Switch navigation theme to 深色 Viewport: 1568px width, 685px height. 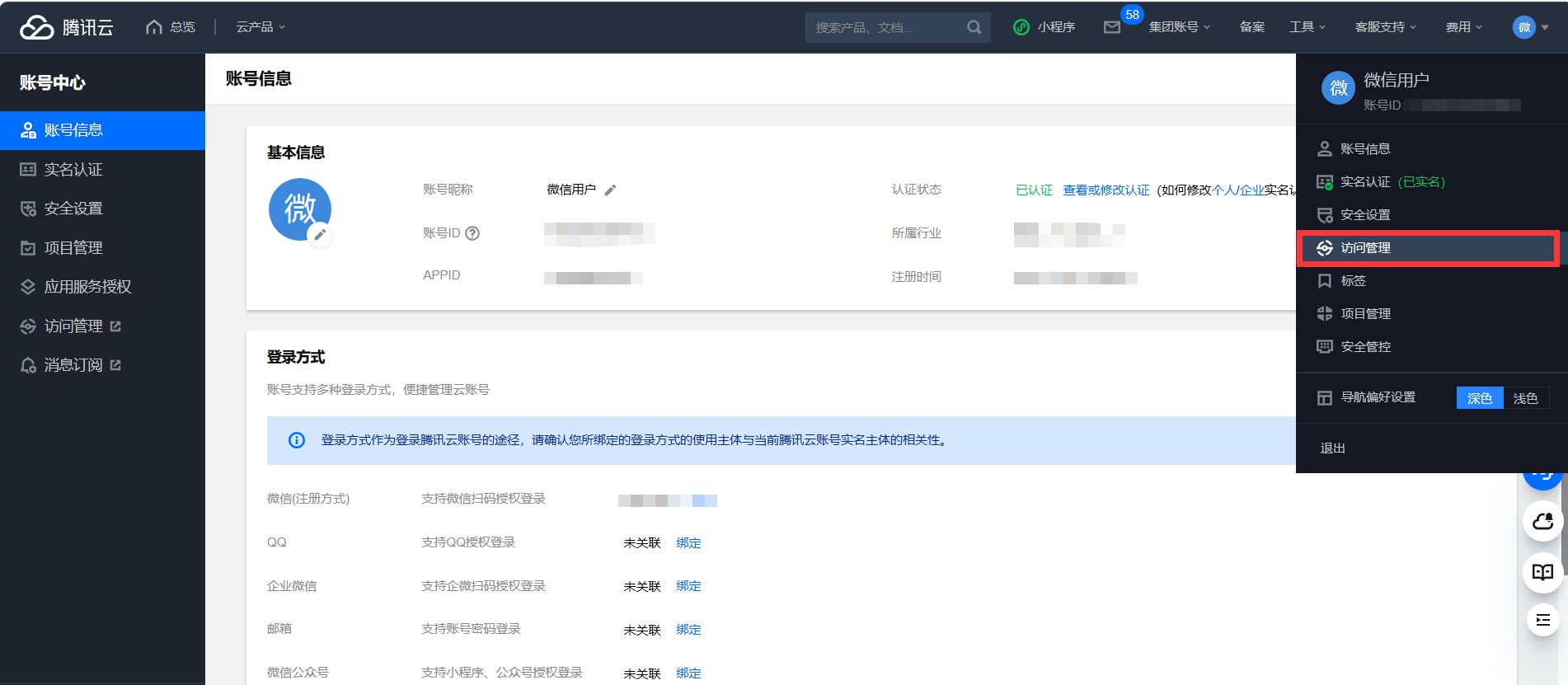pos(1479,398)
